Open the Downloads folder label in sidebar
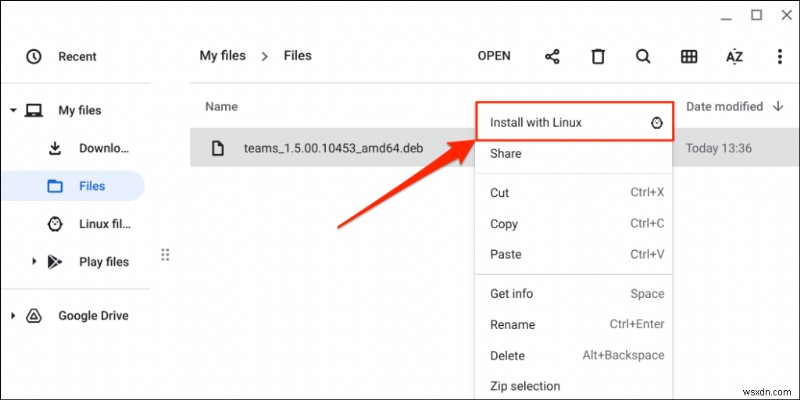 [x=104, y=148]
